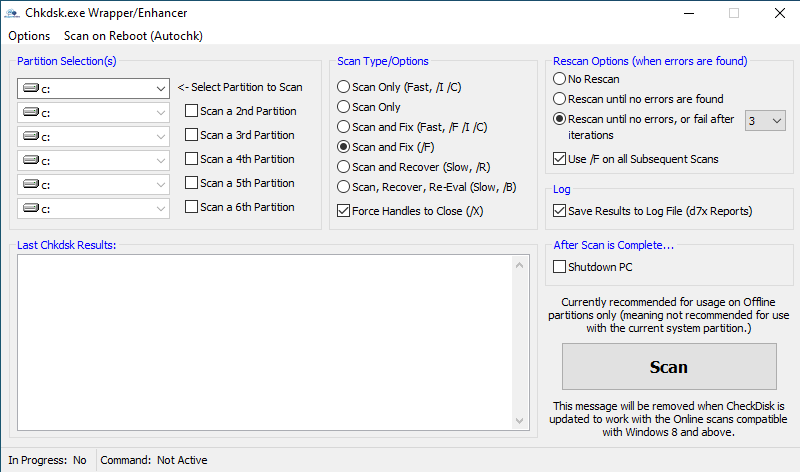Click 'In Progress: No' status entry
800x472 pixels.
pos(47,460)
